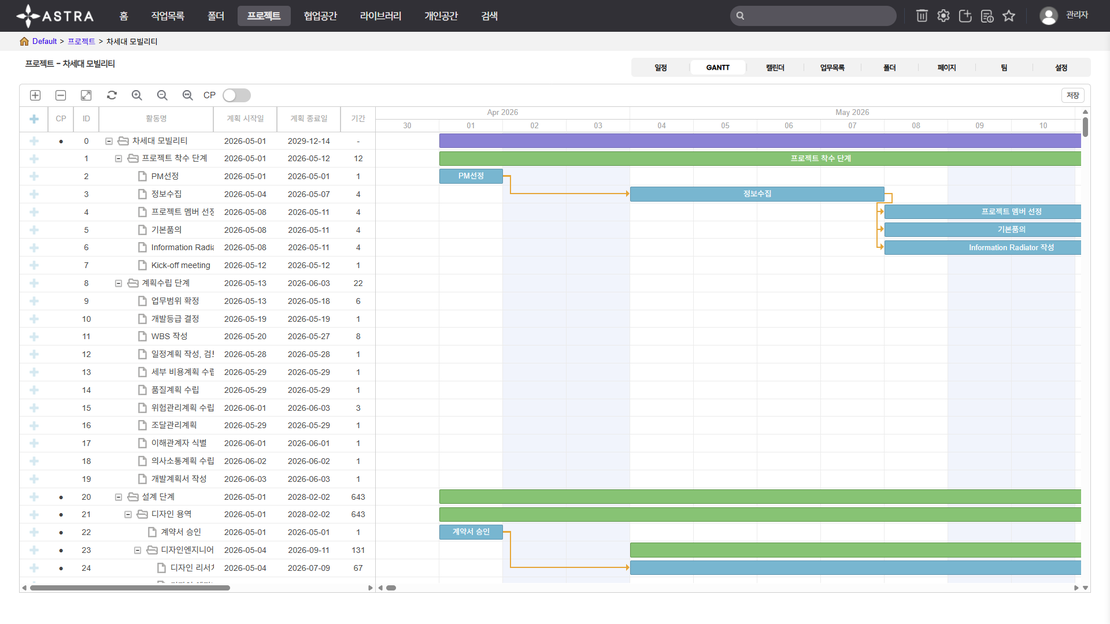The image size is (1110, 624).
Task: Select the GANTT tab
Action: (x=718, y=67)
